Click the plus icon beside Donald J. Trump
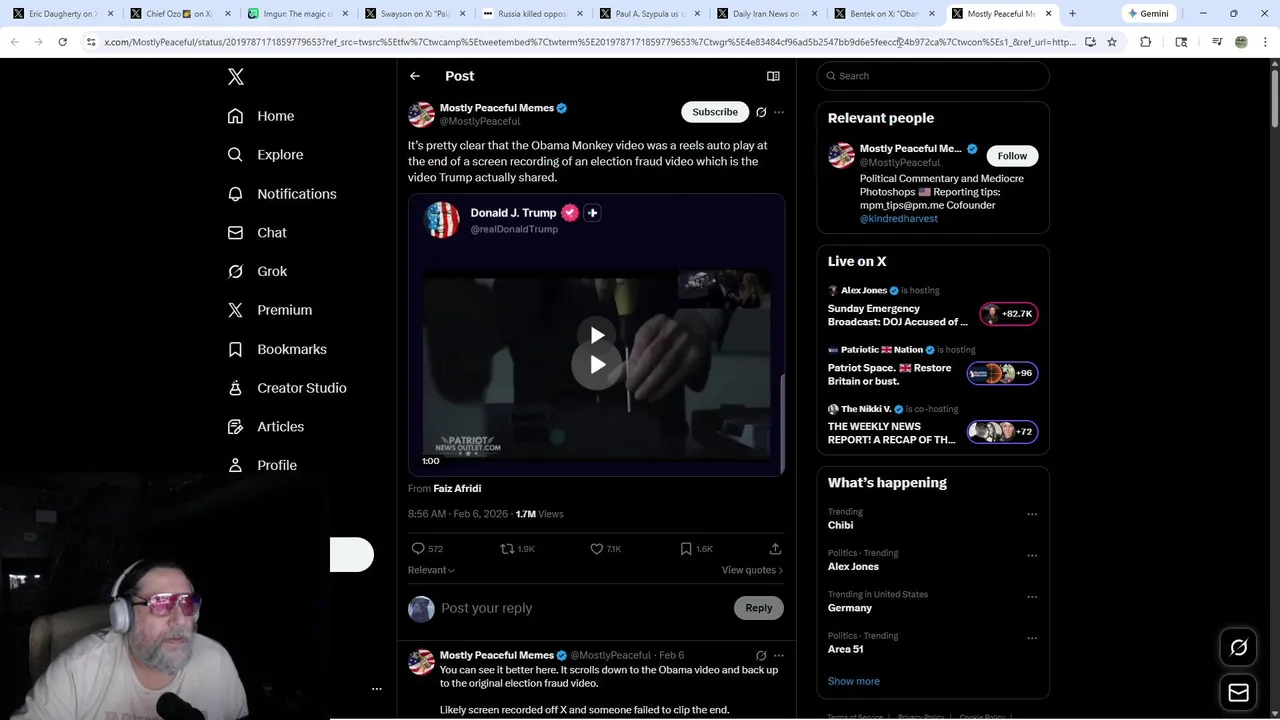The width and height of the screenshot is (1280, 720). coord(592,213)
